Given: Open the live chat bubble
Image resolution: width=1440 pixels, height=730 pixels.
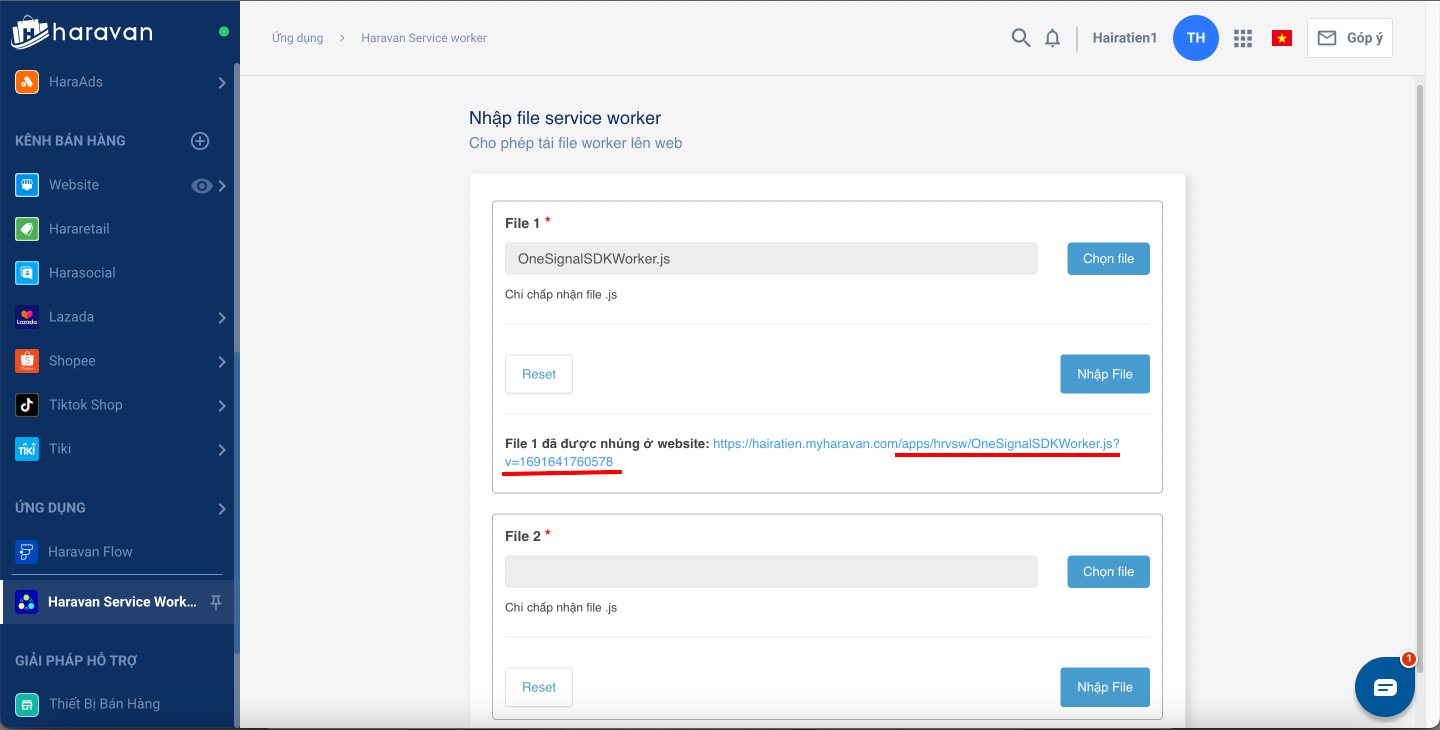Looking at the screenshot, I should (1384, 687).
